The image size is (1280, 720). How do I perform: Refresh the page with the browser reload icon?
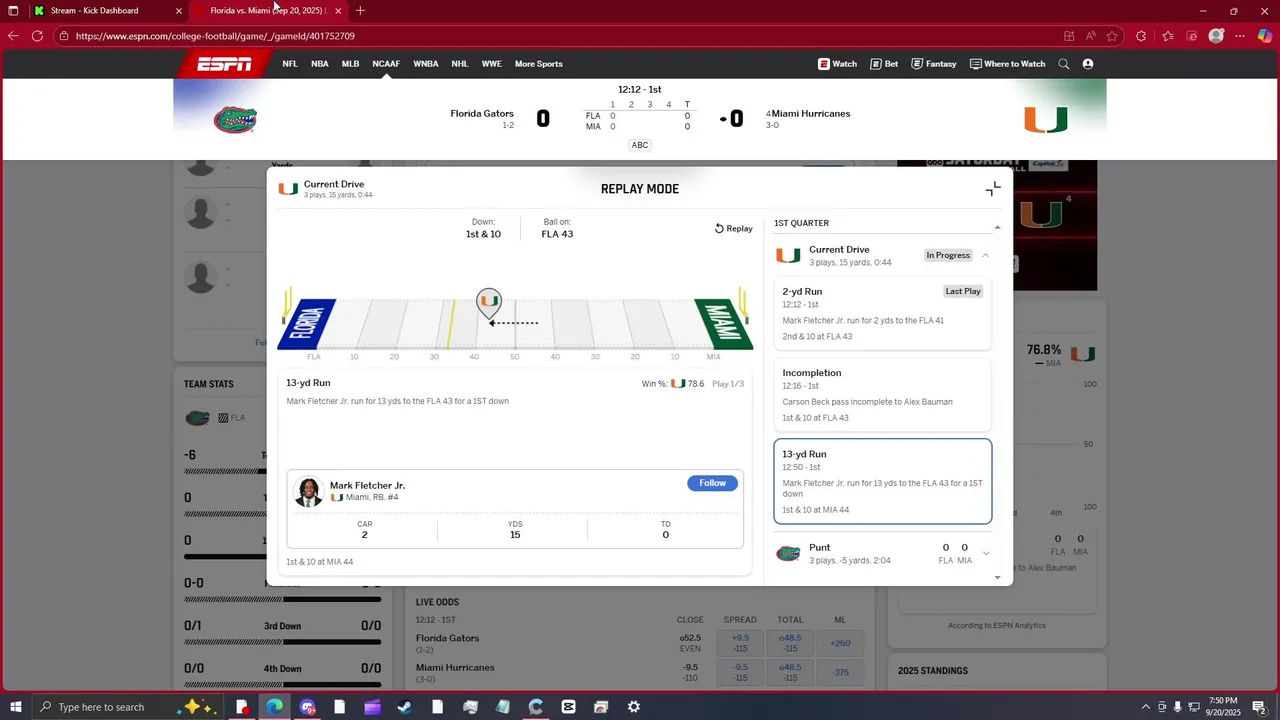tap(37, 36)
